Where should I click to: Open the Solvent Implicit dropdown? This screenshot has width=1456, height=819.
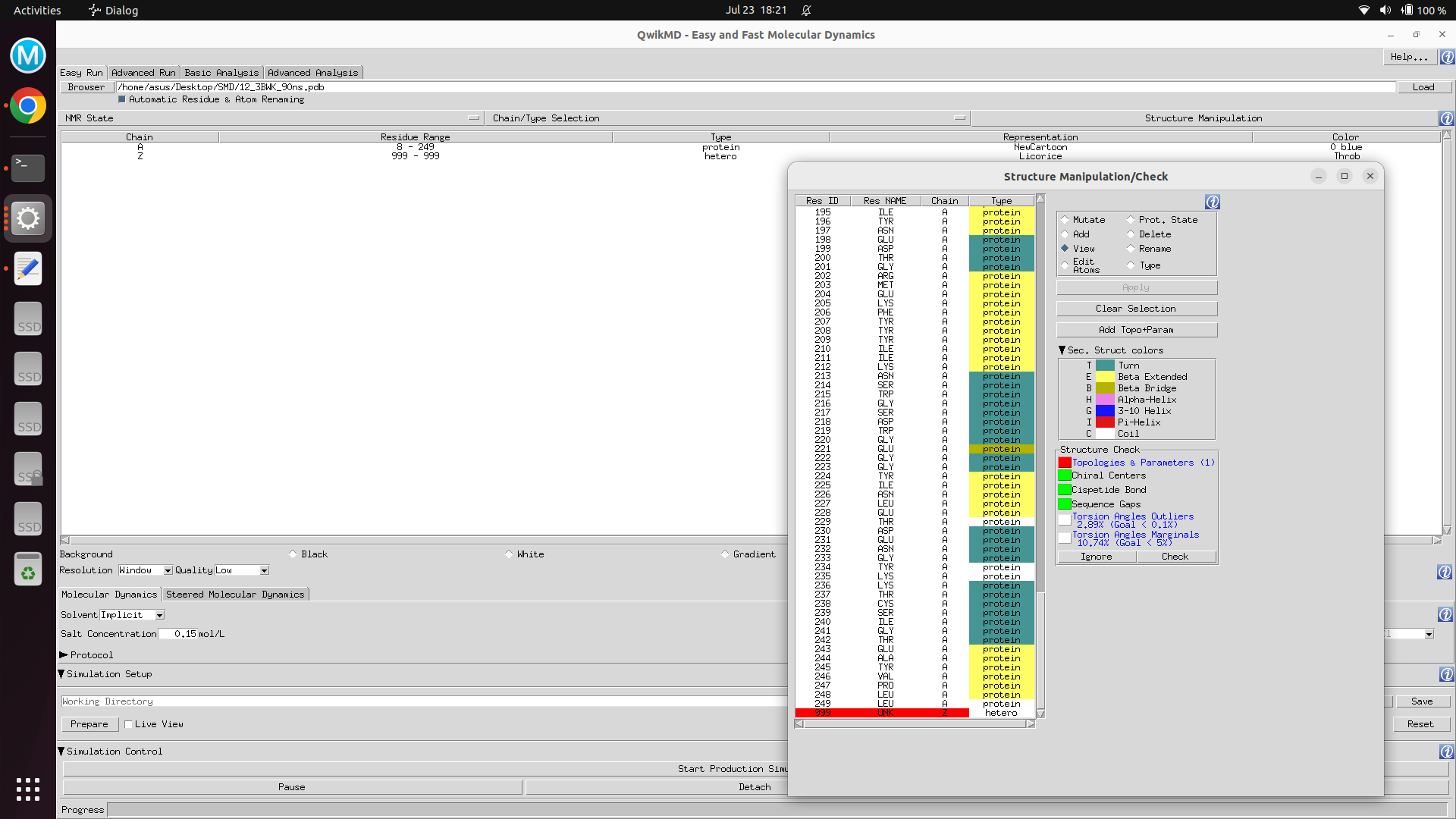[159, 614]
